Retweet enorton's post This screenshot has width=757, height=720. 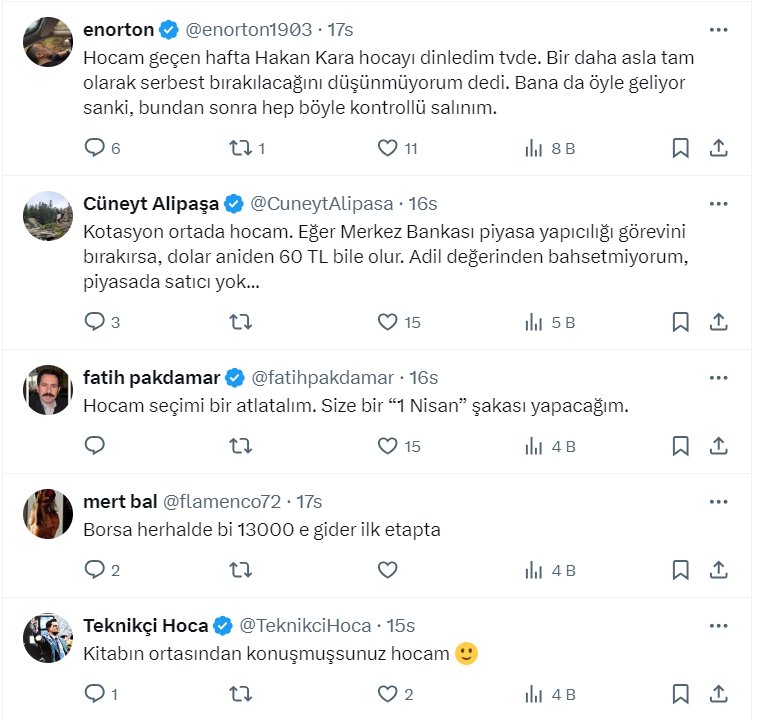240,148
